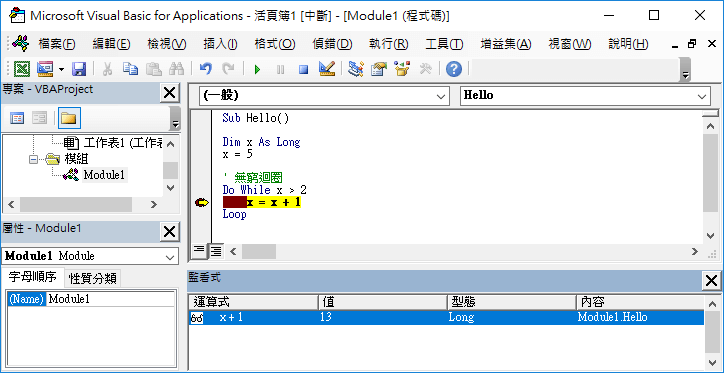Open the Object Browser toolbar icon
Screen dimensions: 724x373
point(402,69)
